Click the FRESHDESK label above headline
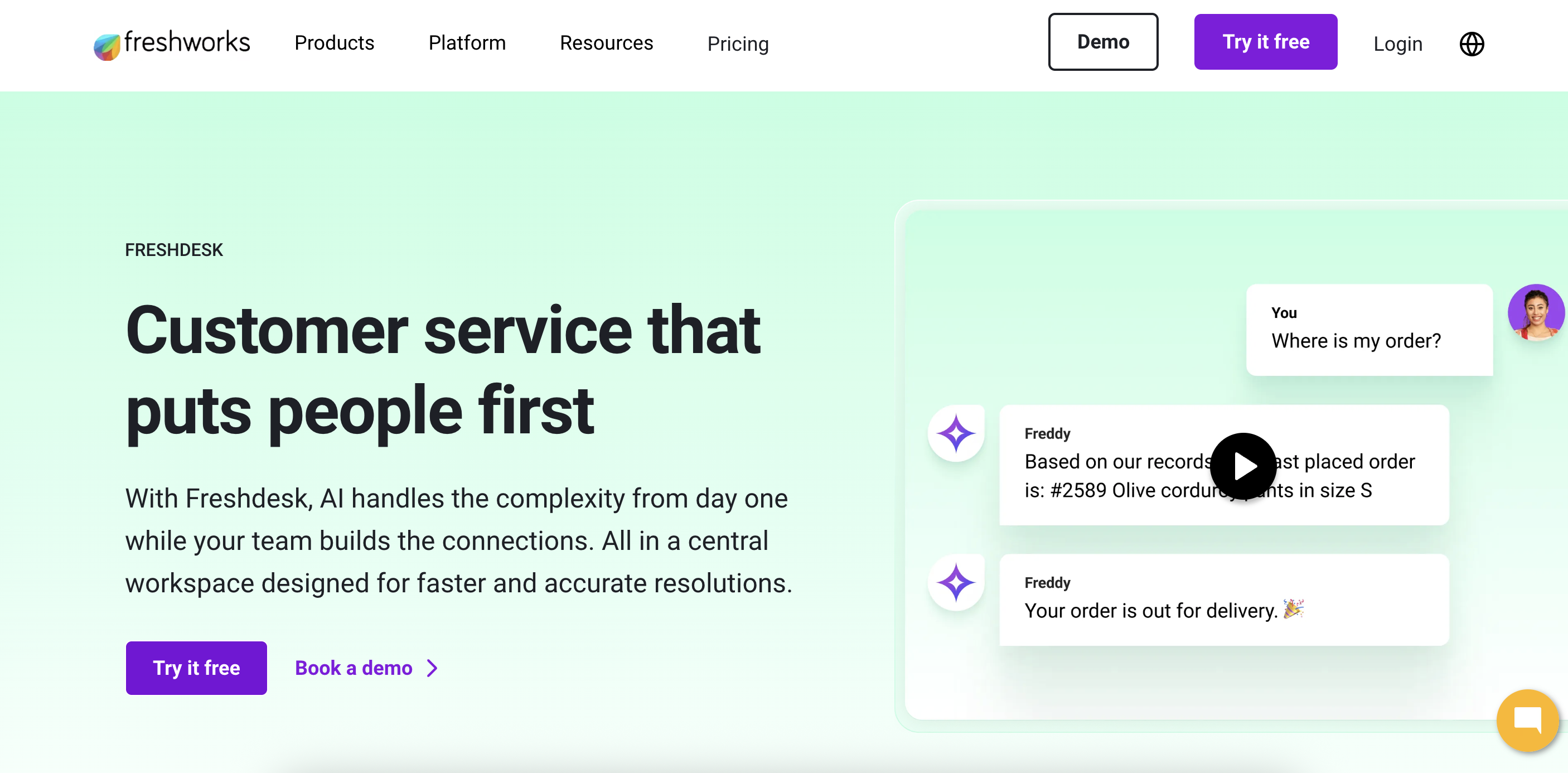Image resolution: width=1568 pixels, height=773 pixels. click(174, 249)
